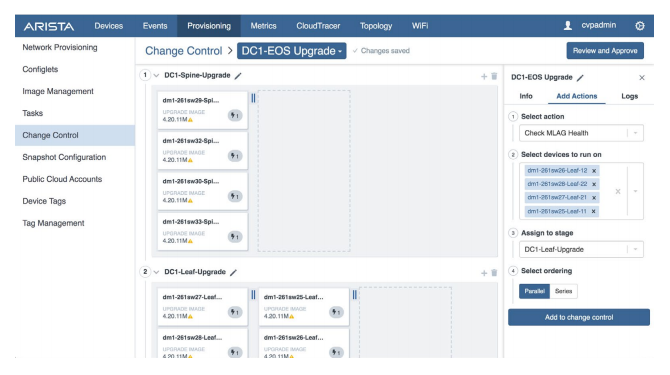Viewport: 670px width, 375px height.
Task: Remove dm1-261sw26-Leaf-12 device tag
Action: [594, 171]
